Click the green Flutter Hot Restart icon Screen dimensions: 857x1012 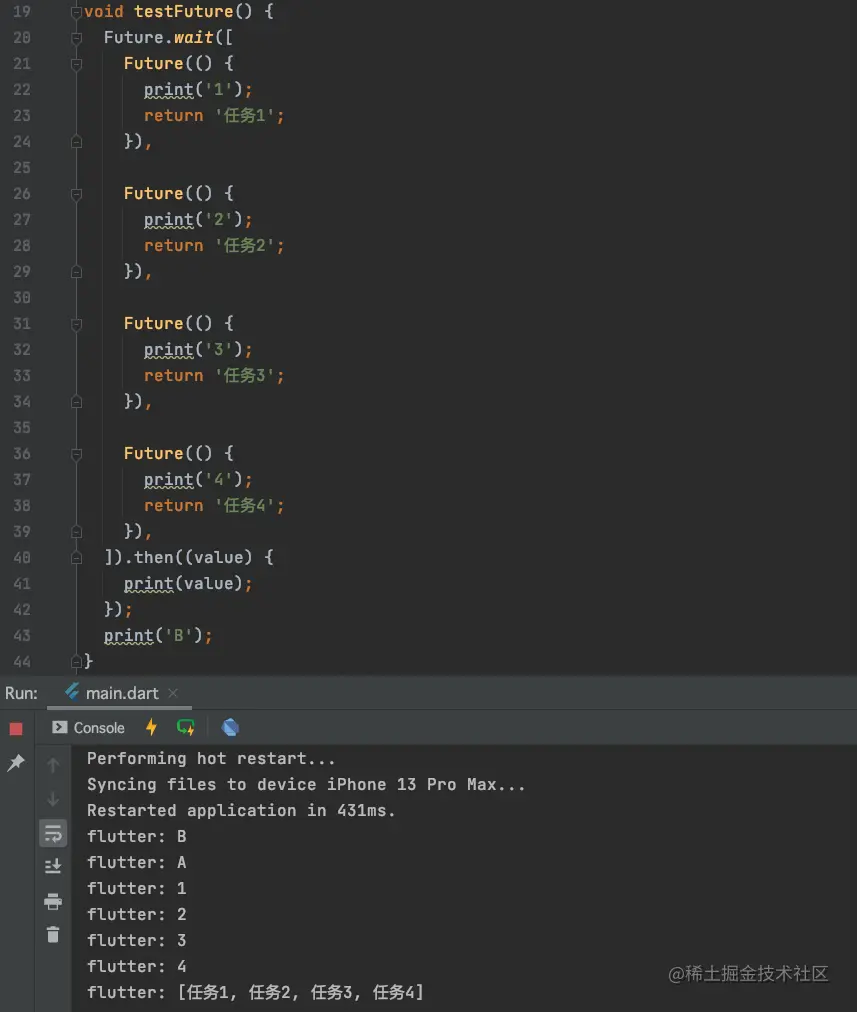point(186,727)
